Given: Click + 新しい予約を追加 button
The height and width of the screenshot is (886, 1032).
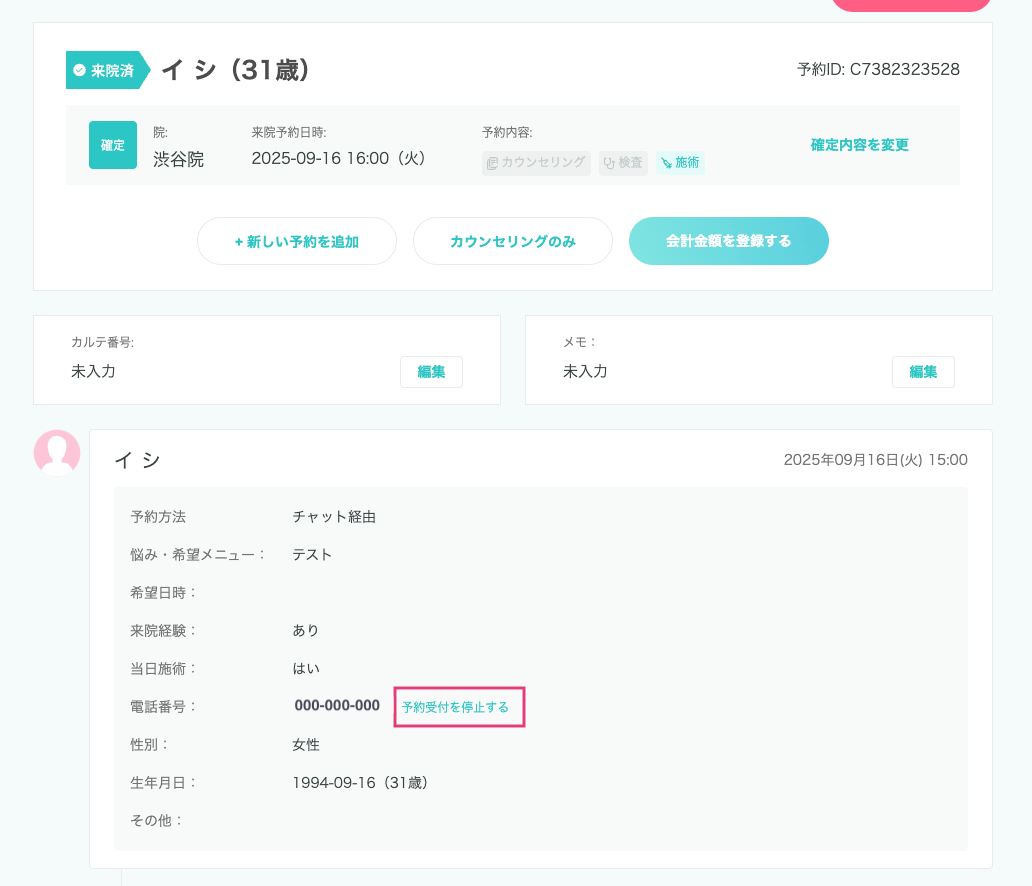Looking at the screenshot, I should [297, 241].
